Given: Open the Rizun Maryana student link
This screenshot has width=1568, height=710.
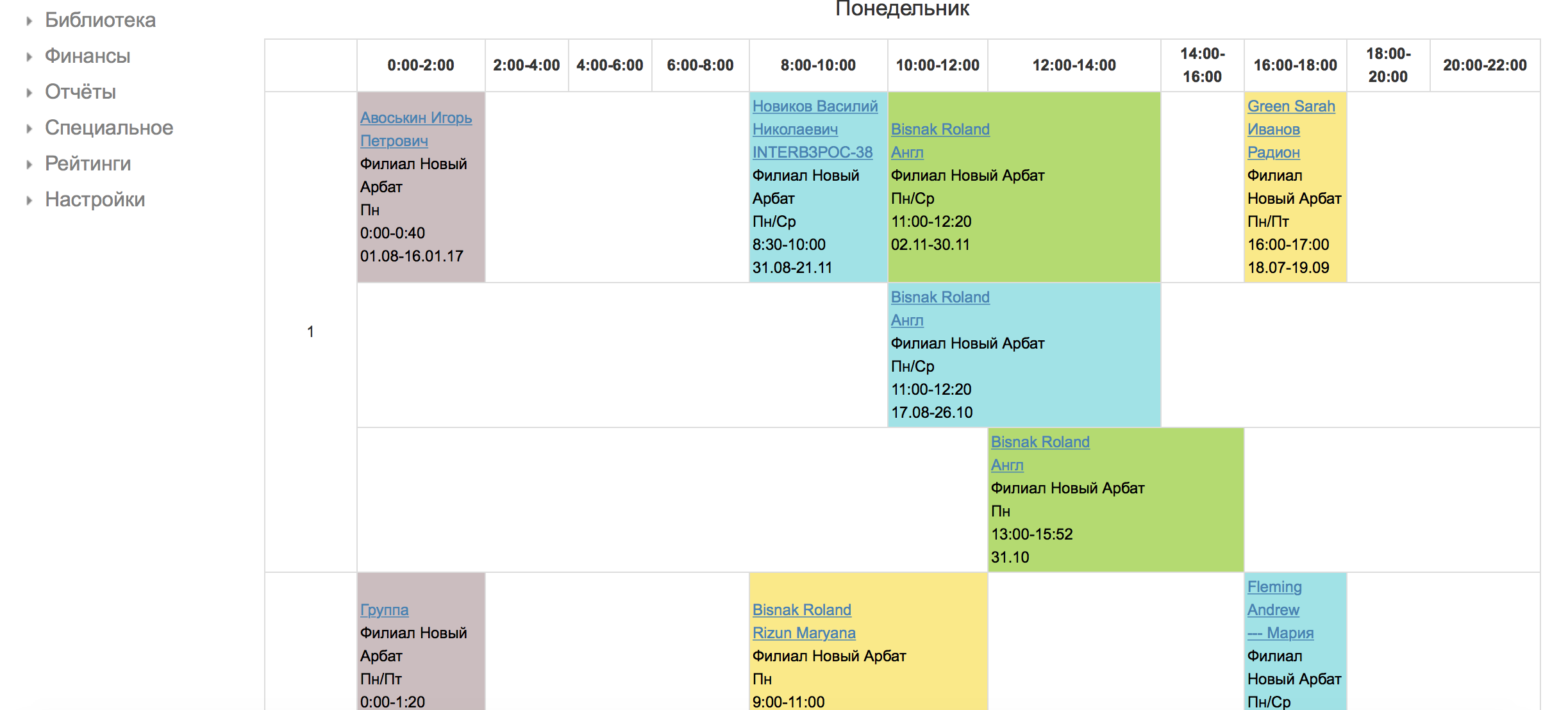Looking at the screenshot, I should [804, 633].
